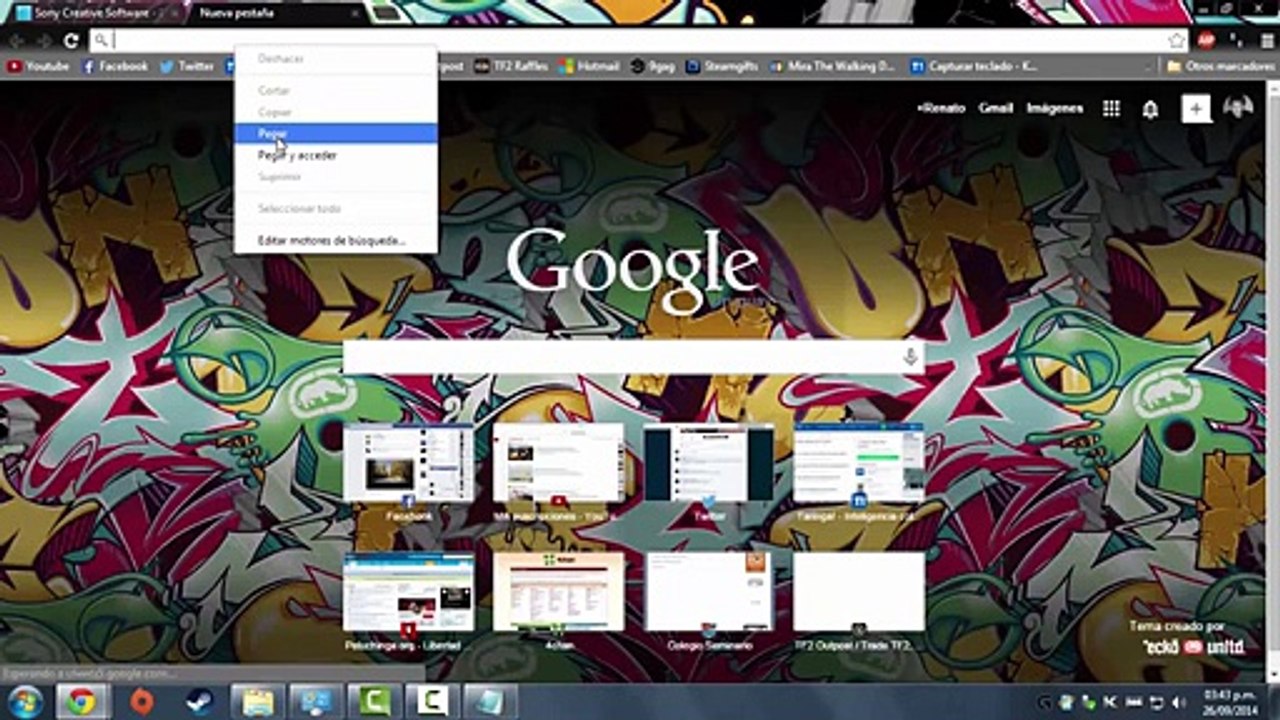Screen dimensions: 1280x720
Task: Open the 9gag bookmark
Action: [652, 66]
